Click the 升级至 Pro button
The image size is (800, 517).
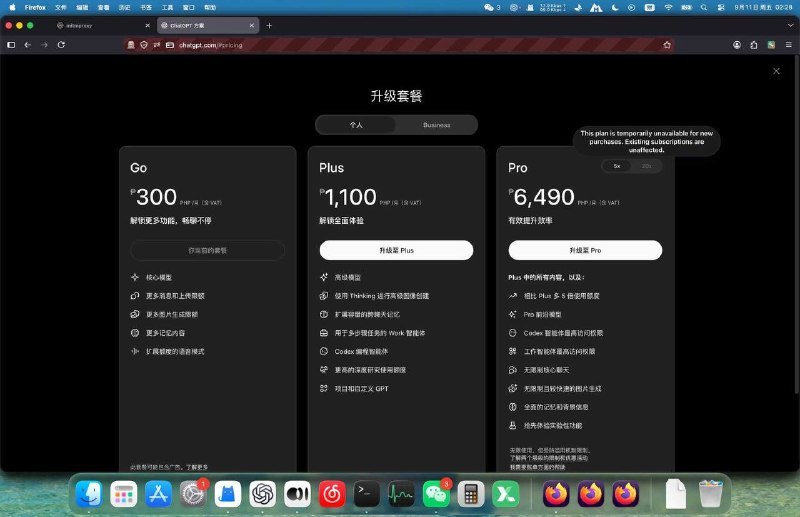coord(585,250)
